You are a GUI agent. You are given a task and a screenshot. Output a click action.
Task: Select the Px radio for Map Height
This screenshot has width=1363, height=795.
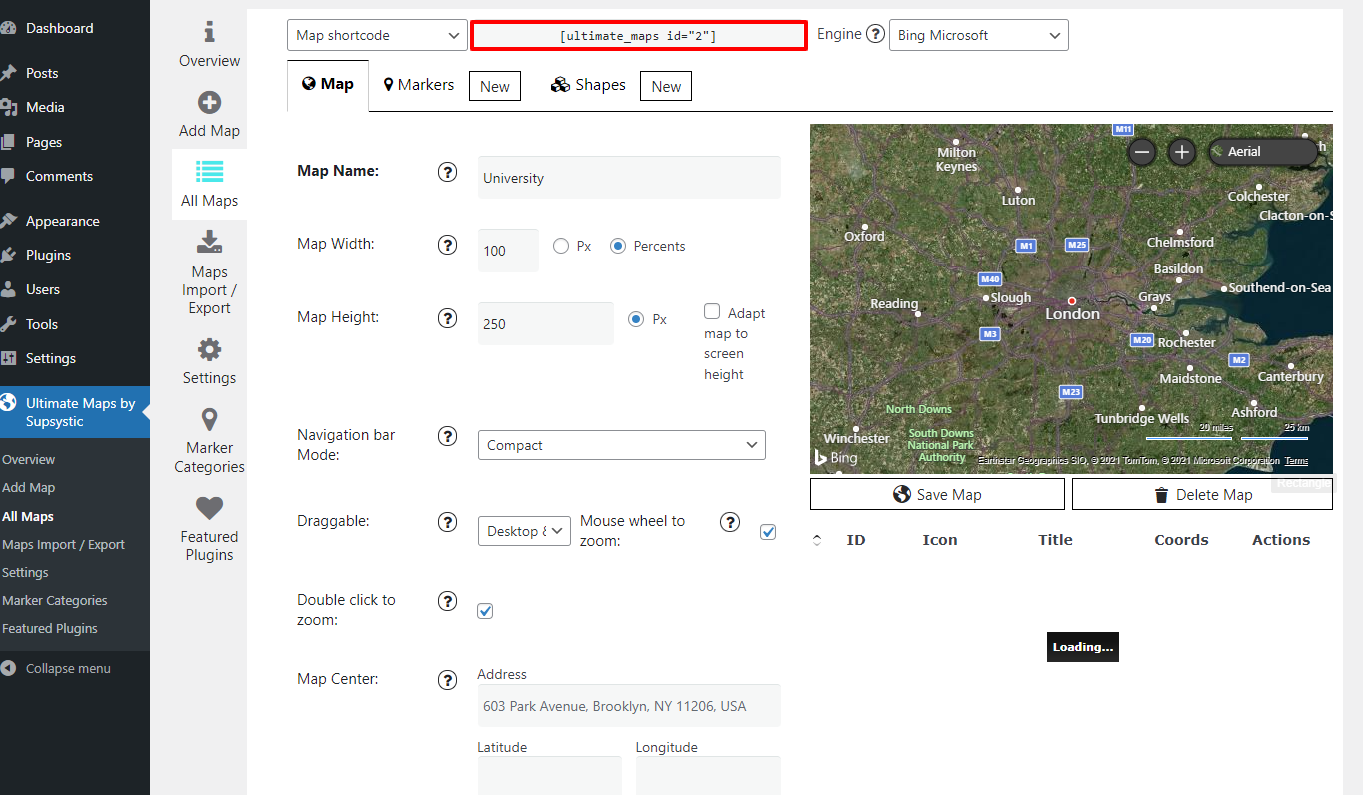point(636,319)
